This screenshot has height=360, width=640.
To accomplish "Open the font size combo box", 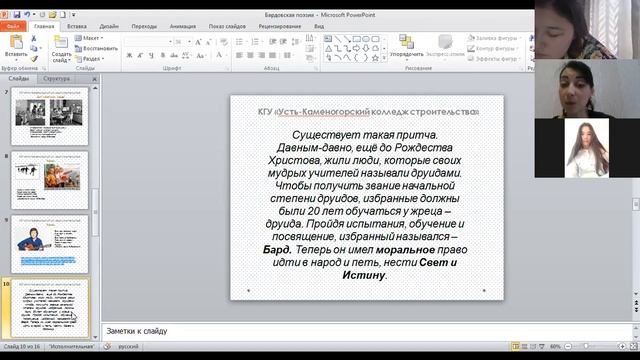I will pyautogui.click(x=183, y=42).
